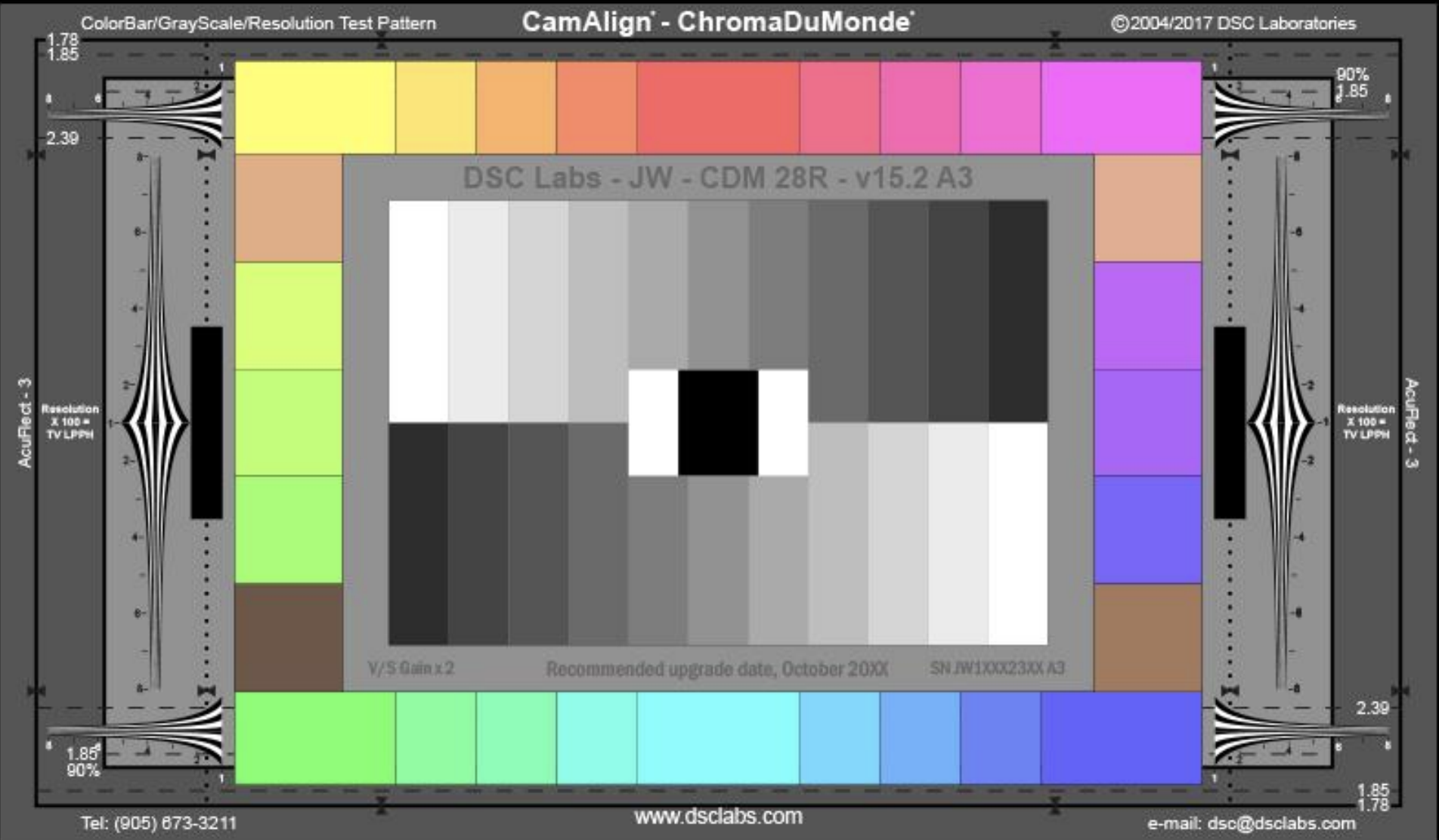This screenshot has width=1439, height=840.
Task: Click the large bright yellow swatch in top row
Action: pyautogui.click(x=315, y=108)
